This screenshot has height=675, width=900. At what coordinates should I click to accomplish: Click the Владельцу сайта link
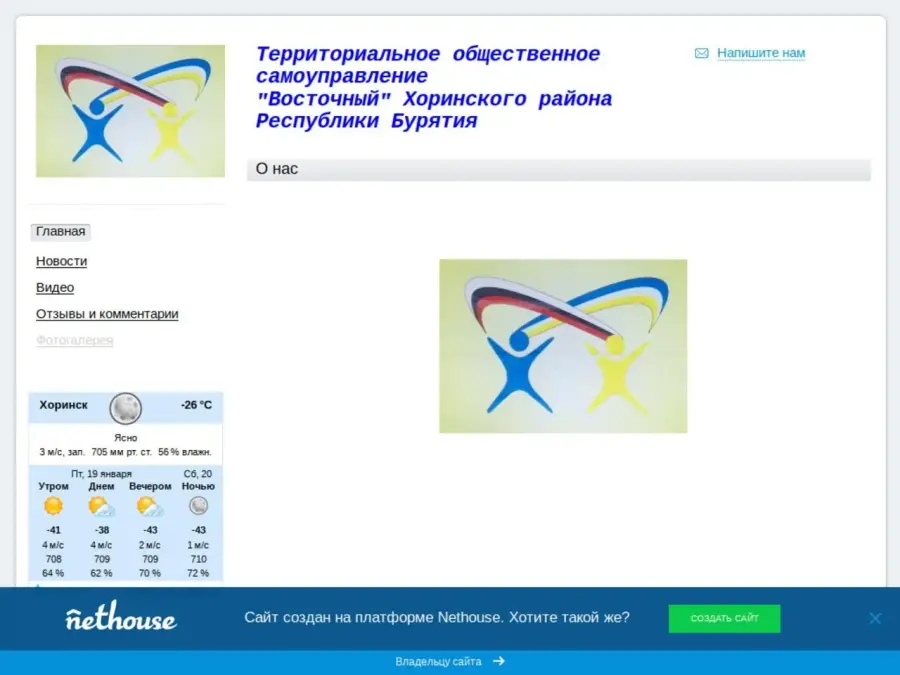pyautogui.click(x=438, y=662)
